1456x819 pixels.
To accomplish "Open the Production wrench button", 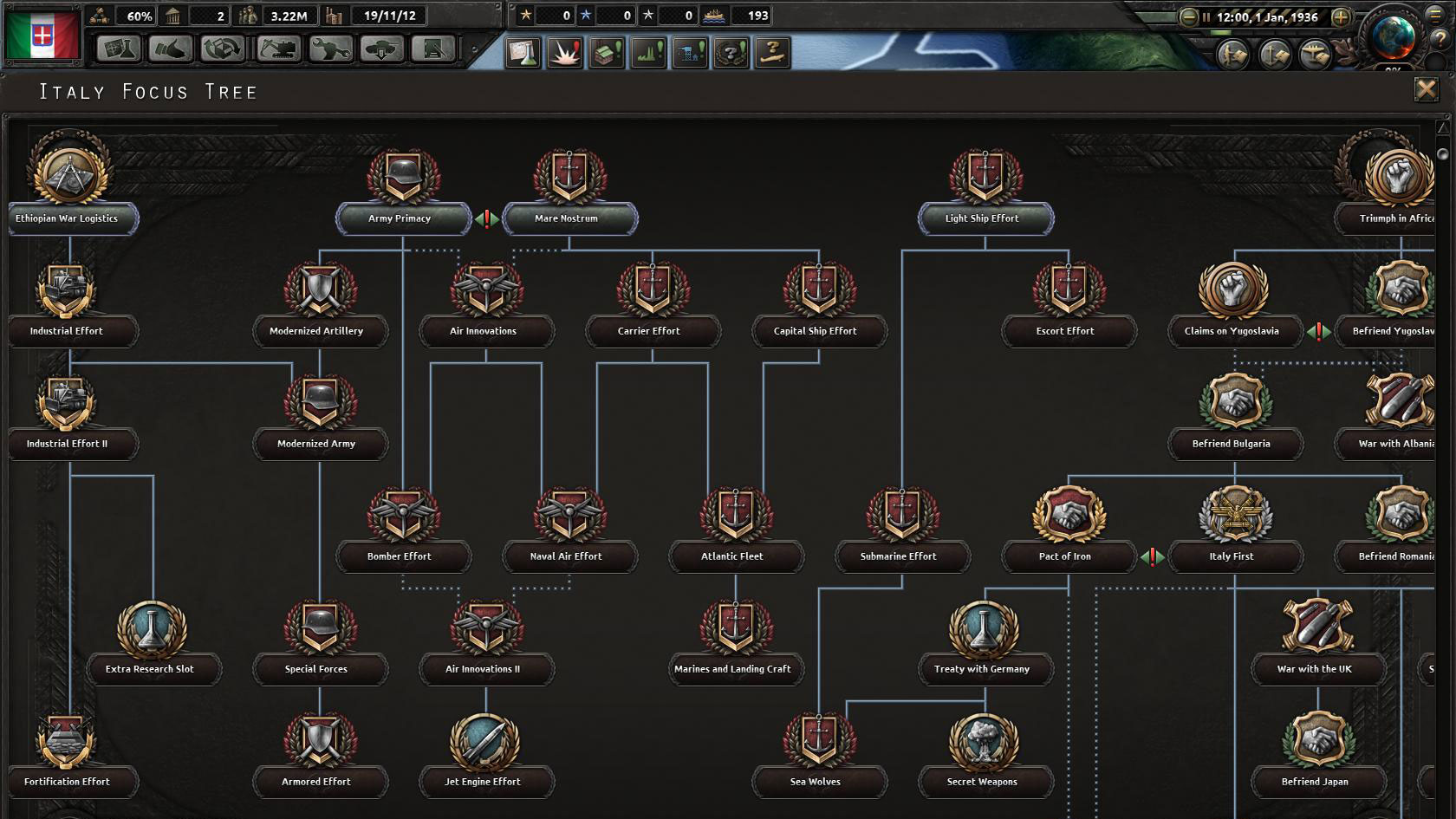I will 330,49.
